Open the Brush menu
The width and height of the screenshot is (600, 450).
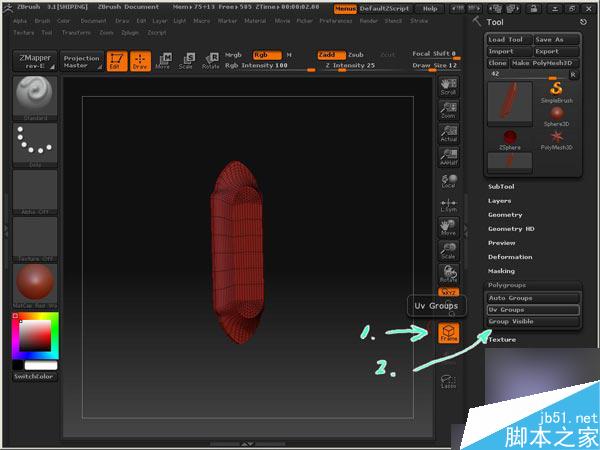42,21
